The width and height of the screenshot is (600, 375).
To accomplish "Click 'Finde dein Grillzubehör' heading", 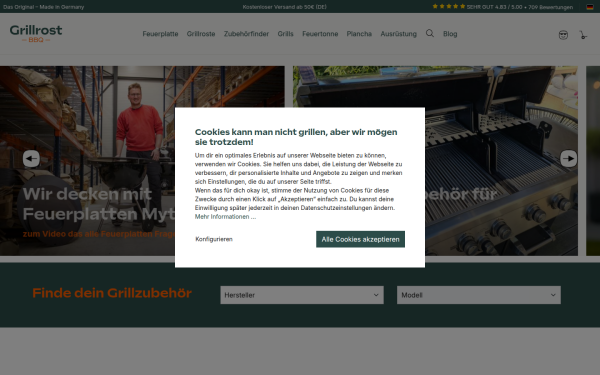I will (112, 293).
